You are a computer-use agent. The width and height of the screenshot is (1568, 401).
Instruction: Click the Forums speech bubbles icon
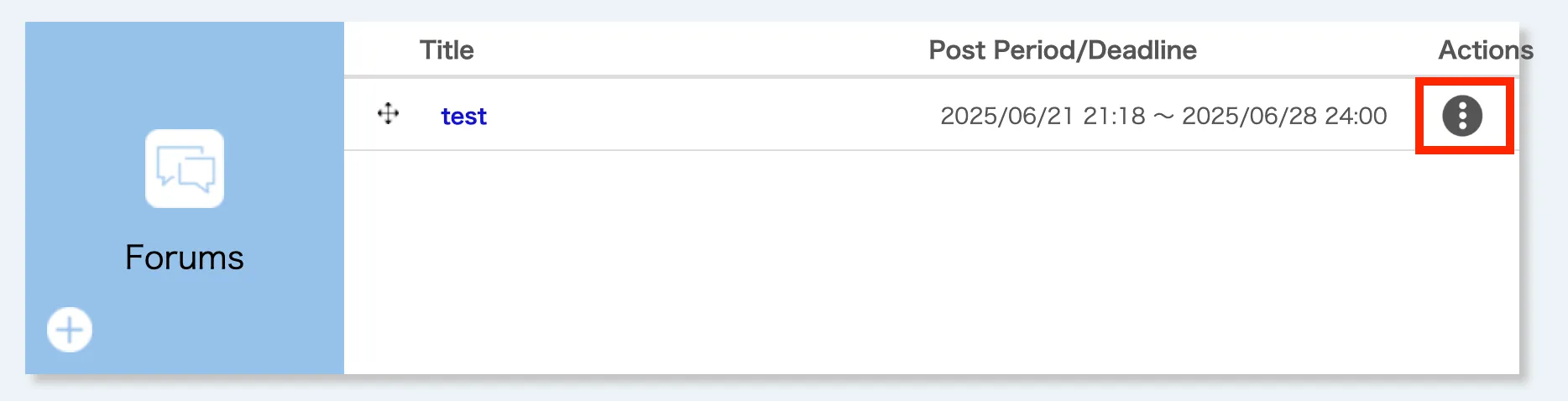click(185, 169)
